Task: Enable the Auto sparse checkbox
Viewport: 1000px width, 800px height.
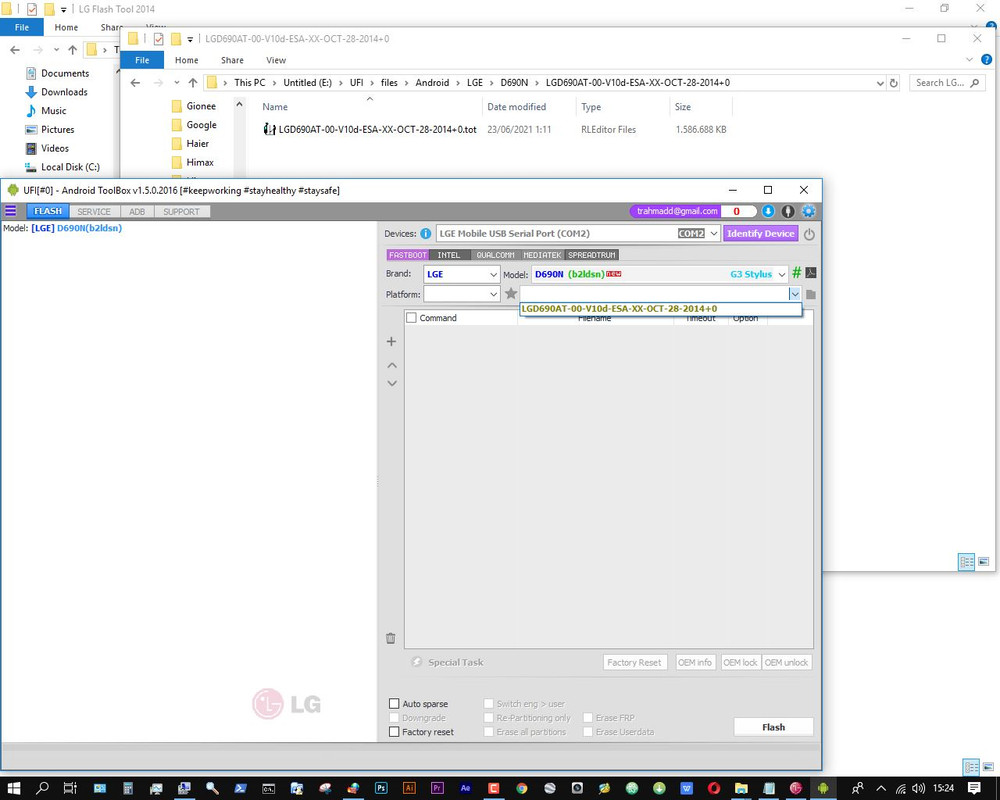Action: tap(394, 704)
